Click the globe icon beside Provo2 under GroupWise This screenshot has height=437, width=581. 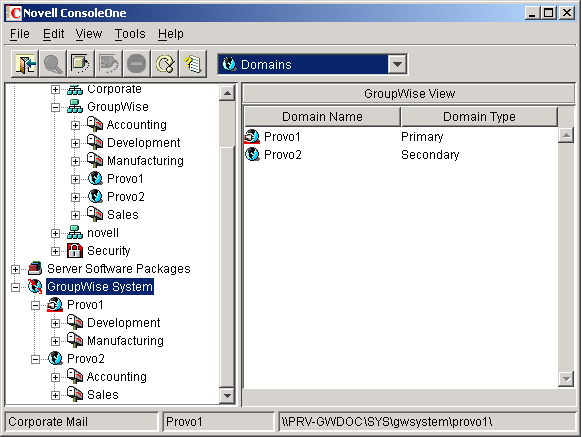tap(95, 196)
